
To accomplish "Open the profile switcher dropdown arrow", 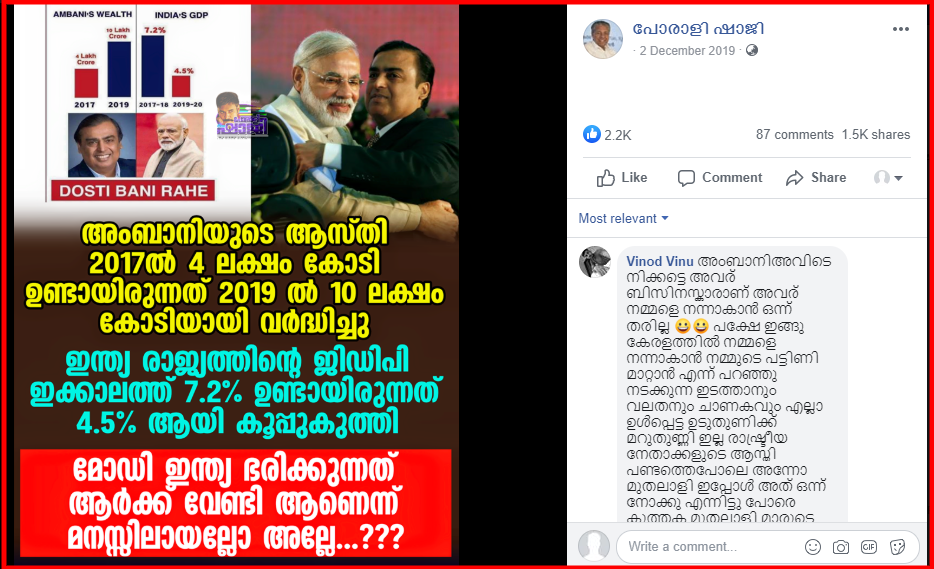I will coord(888,178).
